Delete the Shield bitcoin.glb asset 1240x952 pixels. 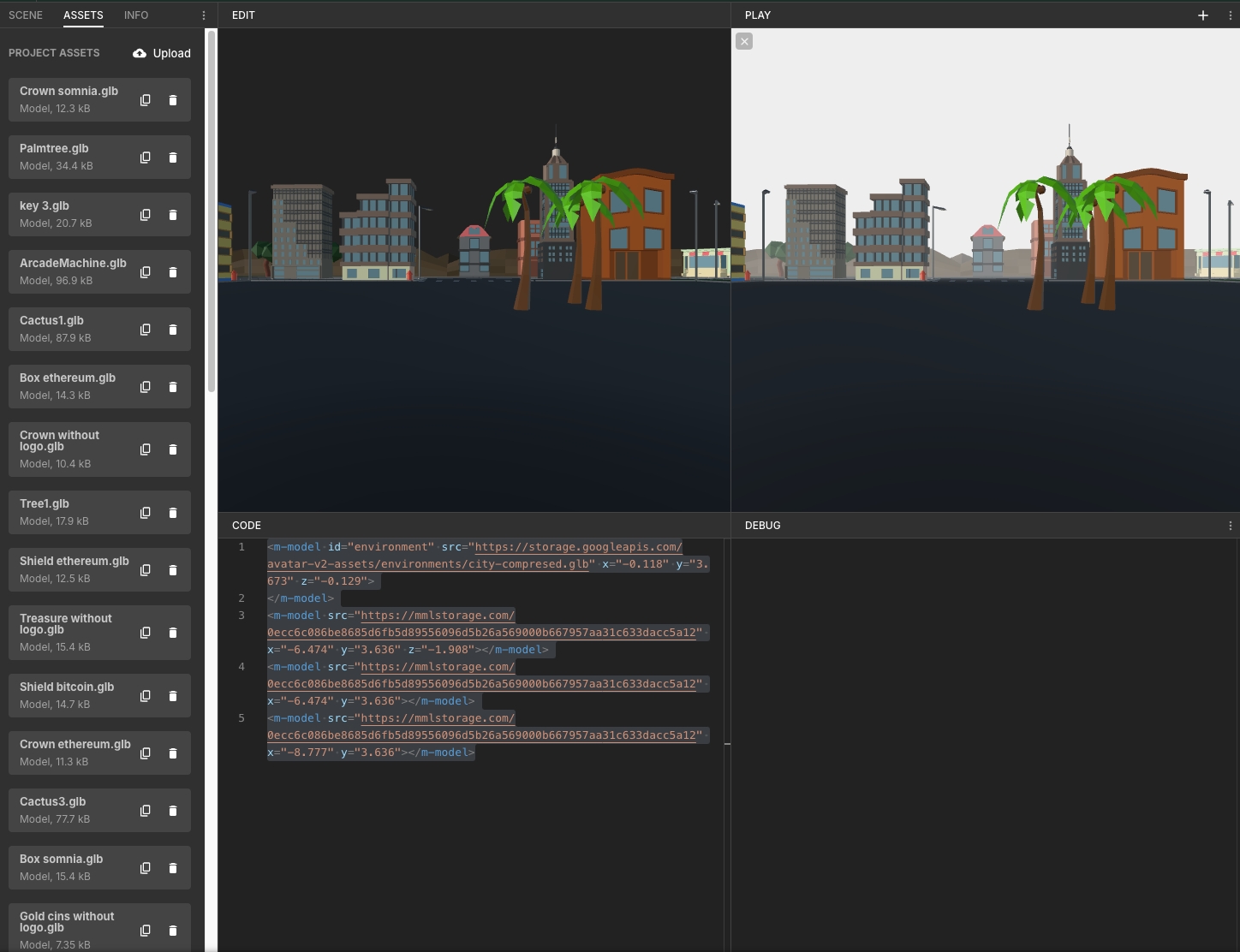pyautogui.click(x=173, y=696)
